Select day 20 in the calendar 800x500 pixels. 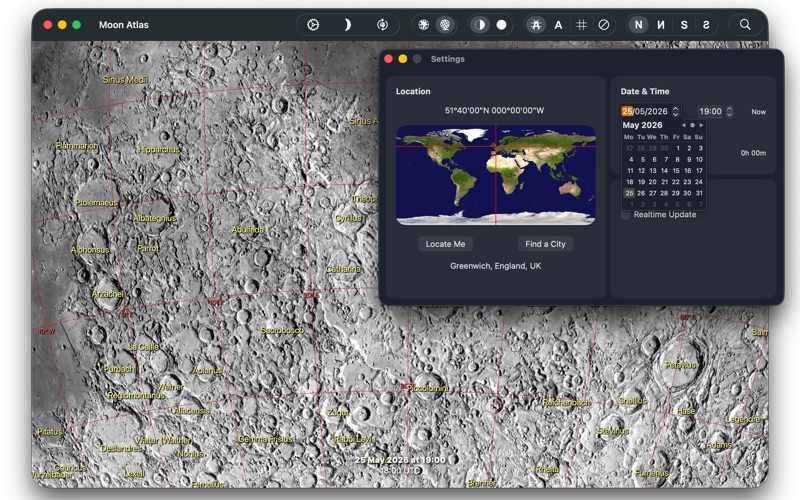coord(653,182)
